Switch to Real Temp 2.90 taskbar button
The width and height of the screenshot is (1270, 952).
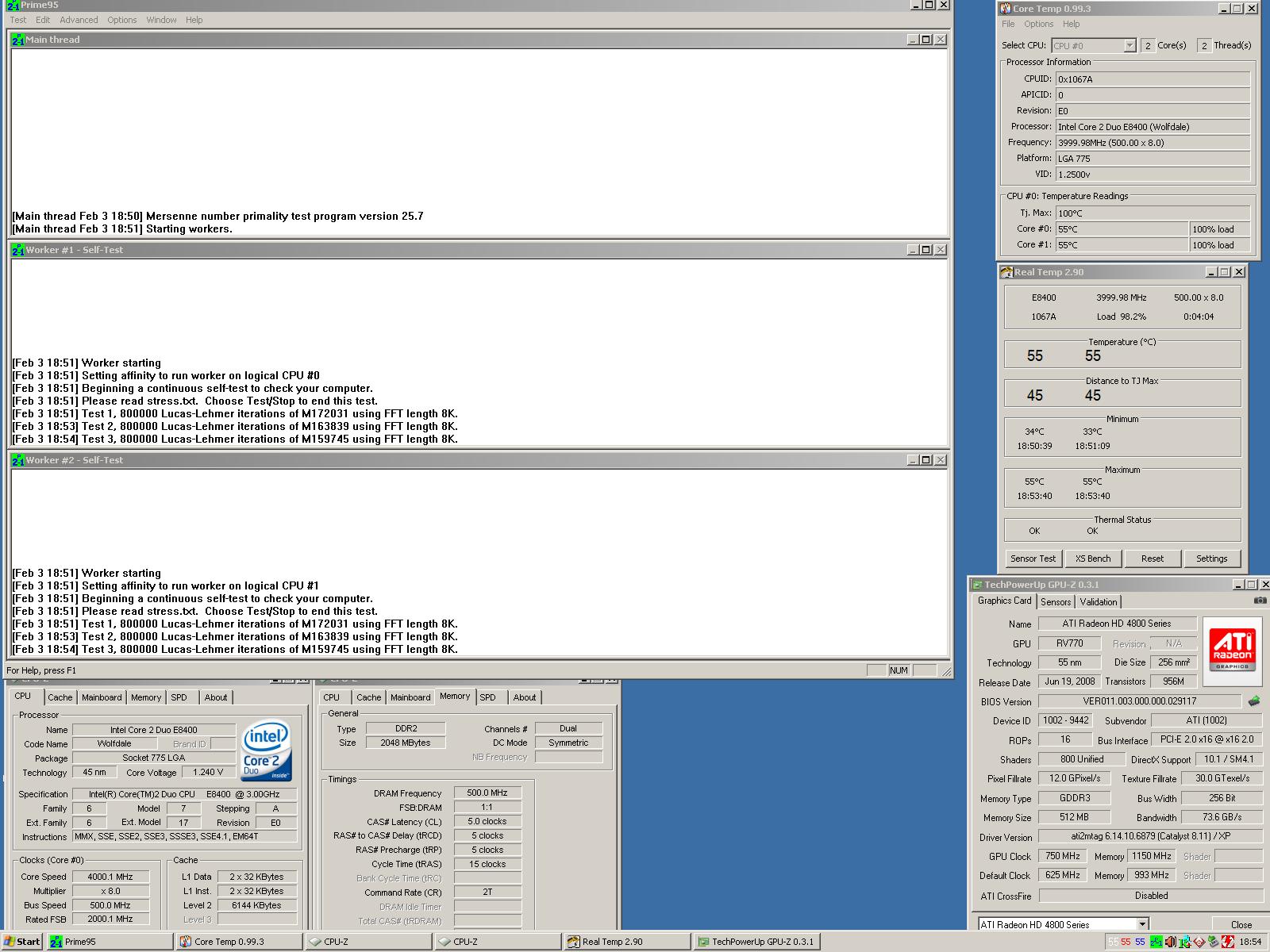coord(628,942)
